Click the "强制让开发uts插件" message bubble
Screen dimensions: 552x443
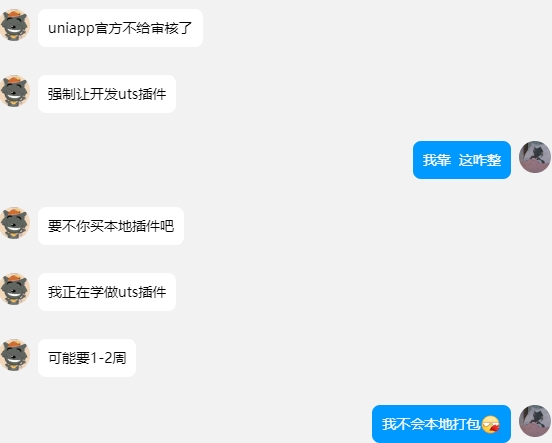tap(107, 94)
